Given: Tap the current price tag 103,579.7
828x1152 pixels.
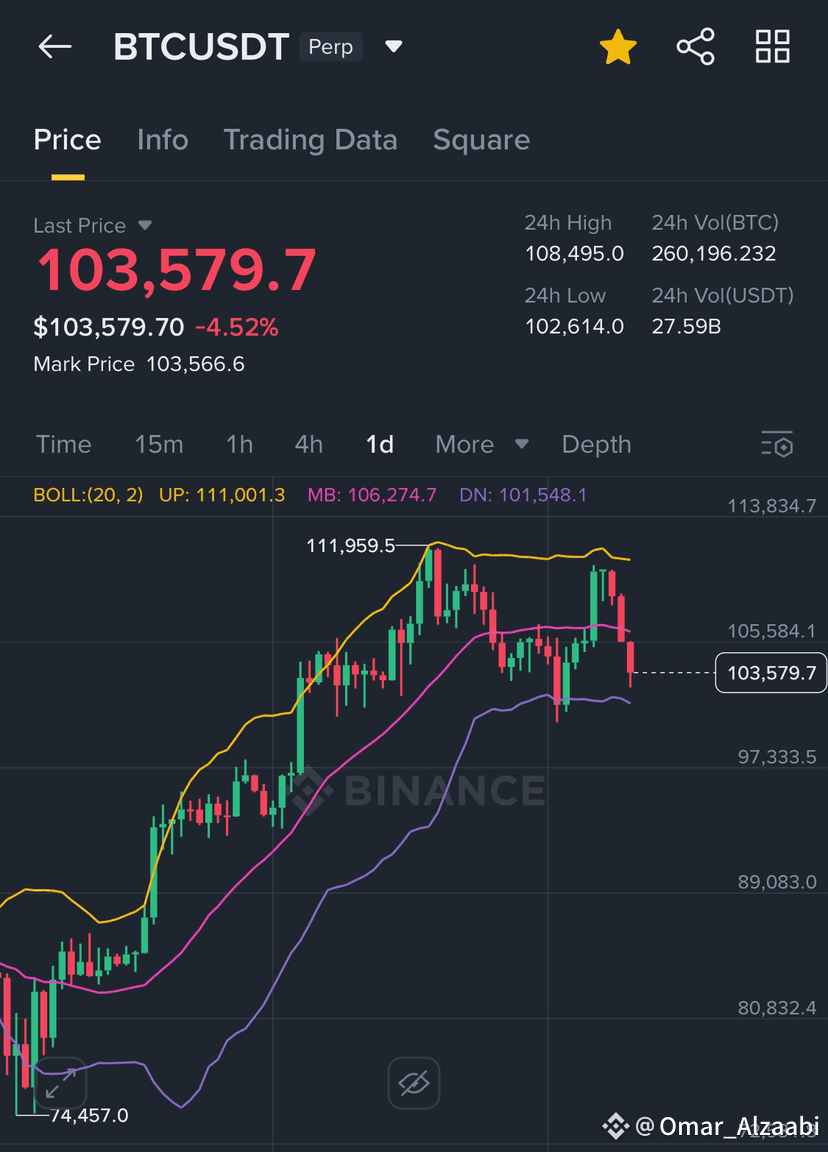Looking at the screenshot, I should [x=771, y=673].
